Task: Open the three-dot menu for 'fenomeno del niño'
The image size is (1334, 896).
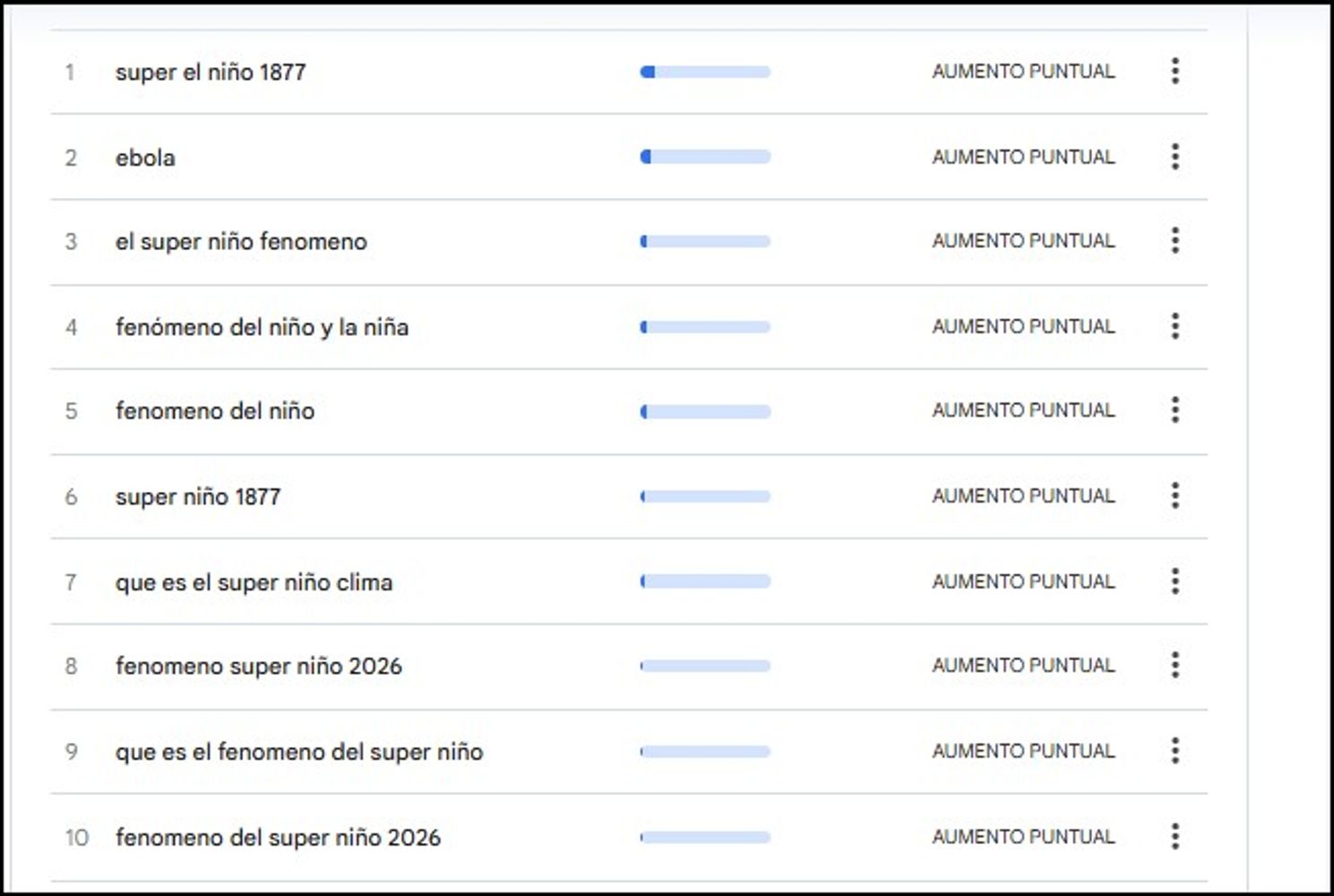Action: (1175, 410)
